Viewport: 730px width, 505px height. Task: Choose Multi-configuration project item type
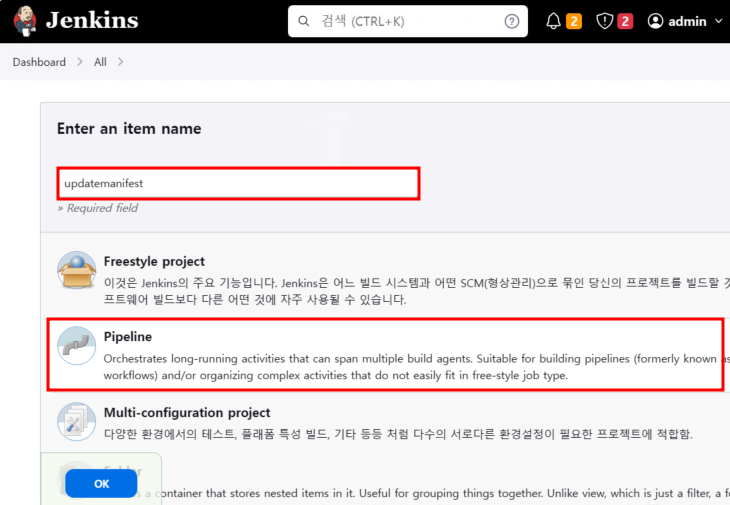click(187, 412)
